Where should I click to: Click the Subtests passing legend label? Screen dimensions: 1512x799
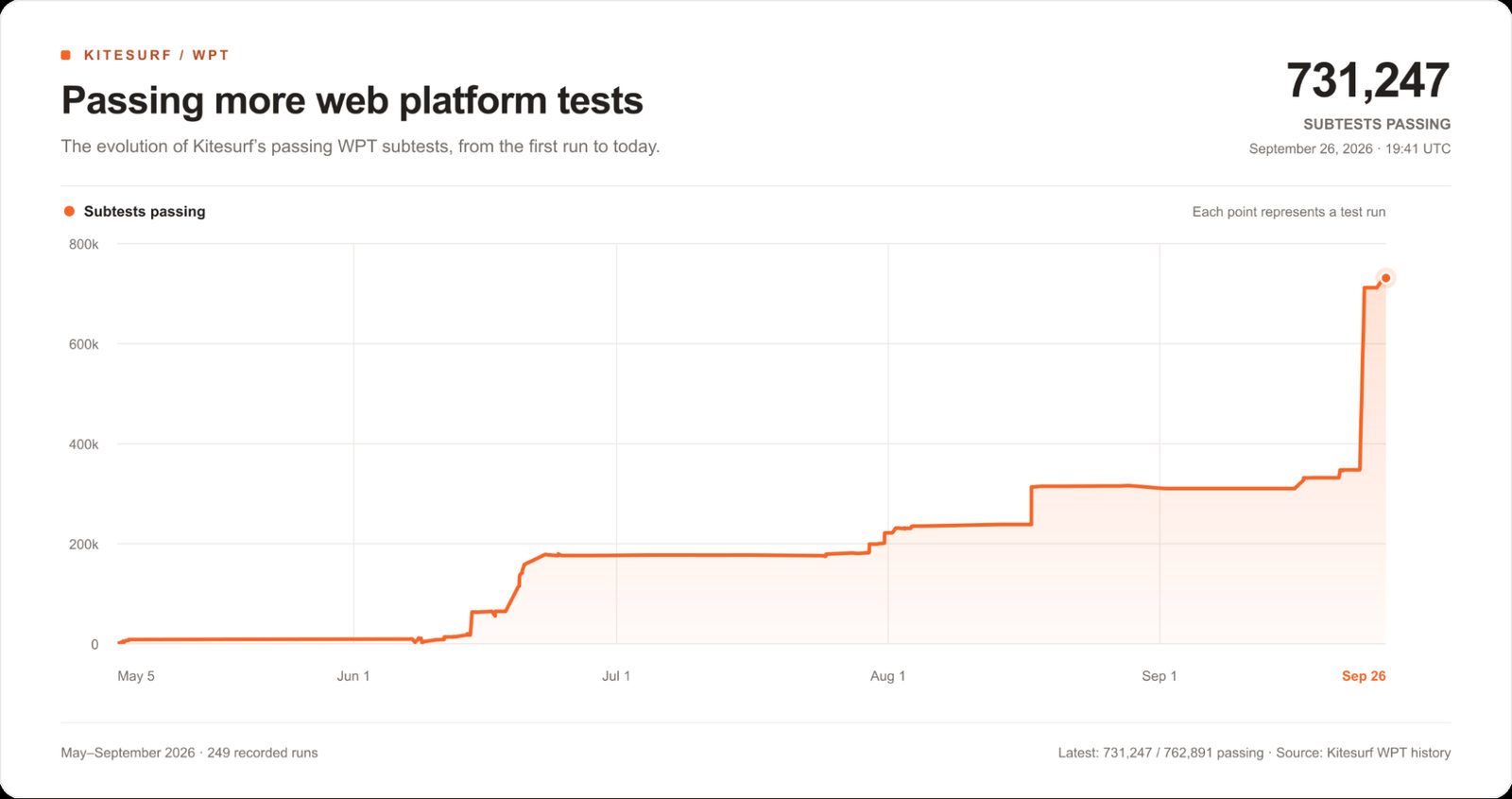[x=145, y=211]
